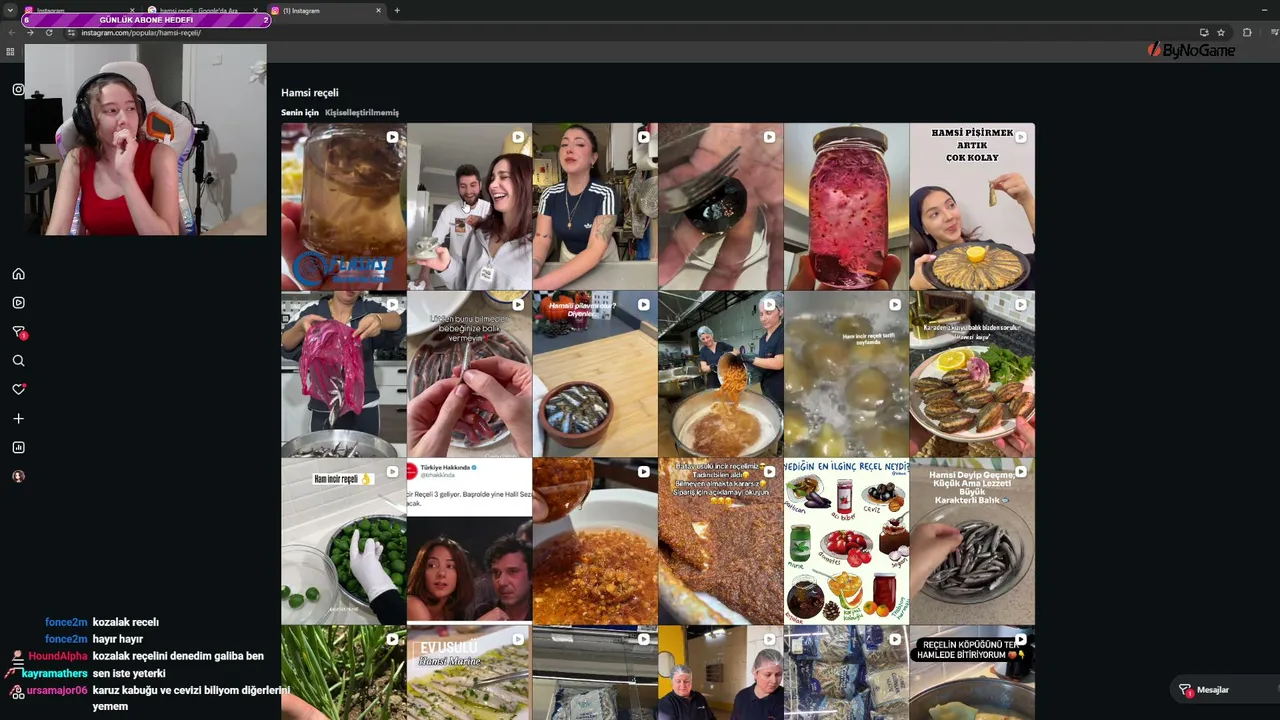This screenshot has height=720, width=1280.
Task: Open the Instagram Home icon in sidebar
Action: click(x=18, y=274)
